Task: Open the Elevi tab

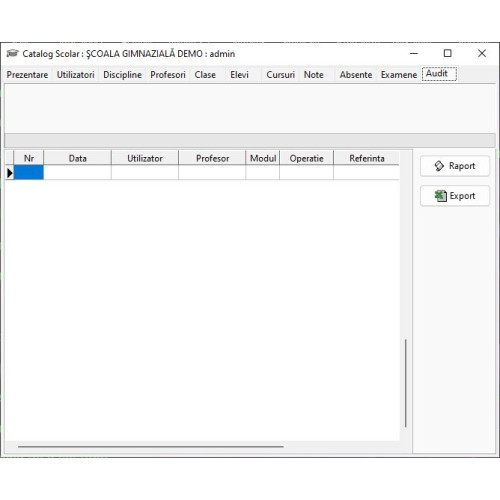Action: [x=239, y=75]
